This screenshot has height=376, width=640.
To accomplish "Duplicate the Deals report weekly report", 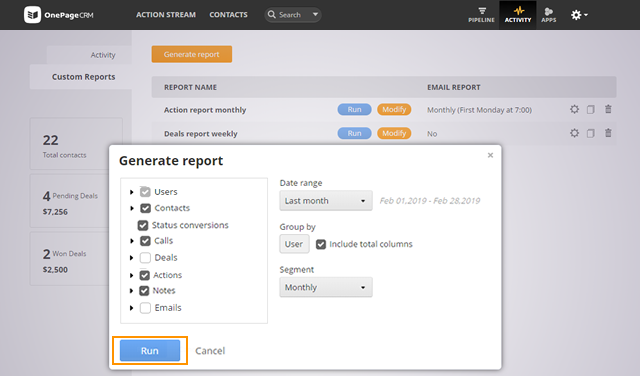I will pyautogui.click(x=591, y=133).
